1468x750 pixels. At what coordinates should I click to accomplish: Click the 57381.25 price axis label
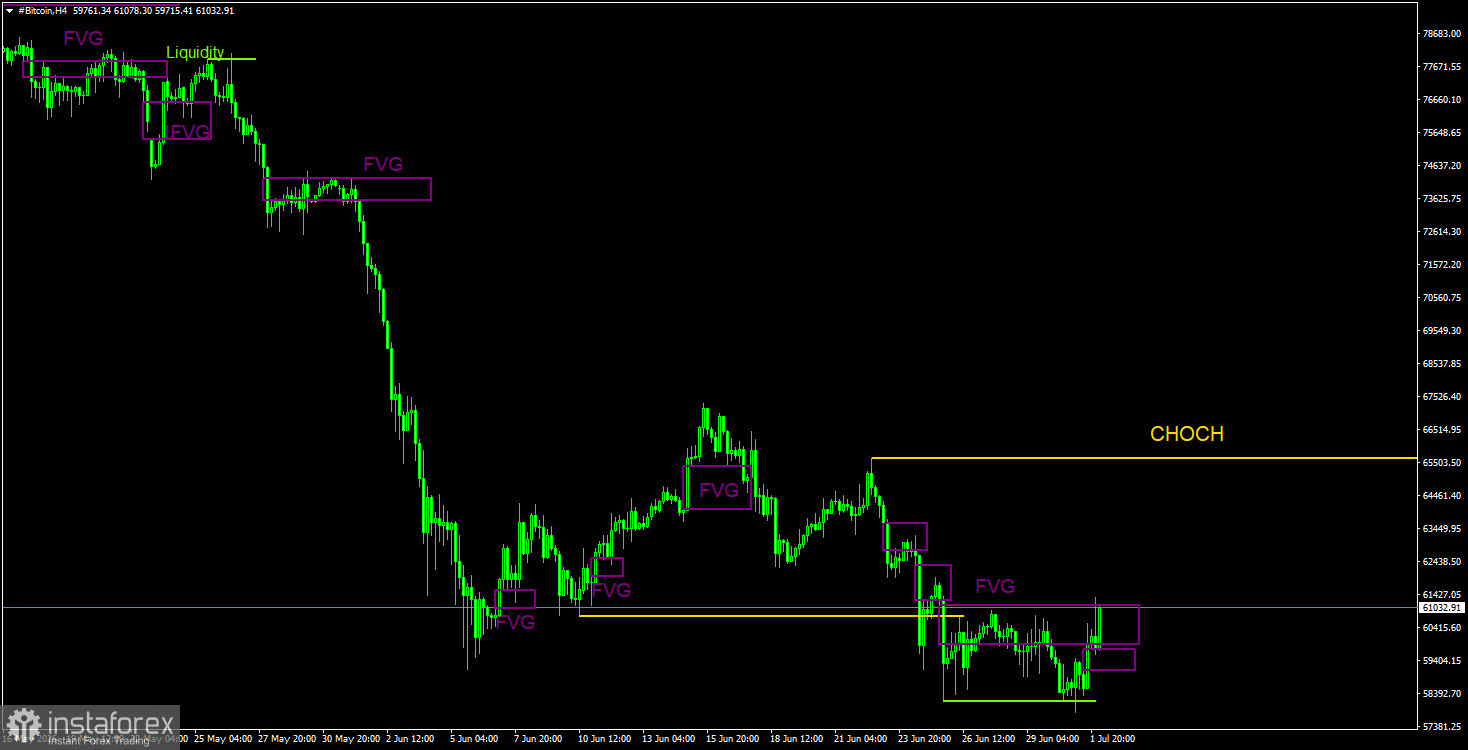[1442, 726]
